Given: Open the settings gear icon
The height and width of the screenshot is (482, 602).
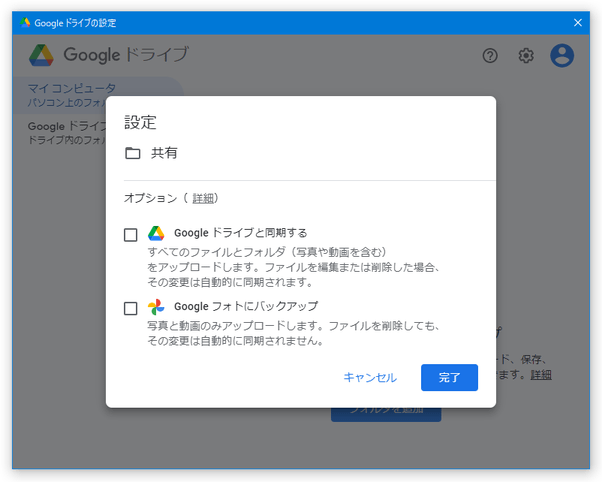Looking at the screenshot, I should point(526,56).
